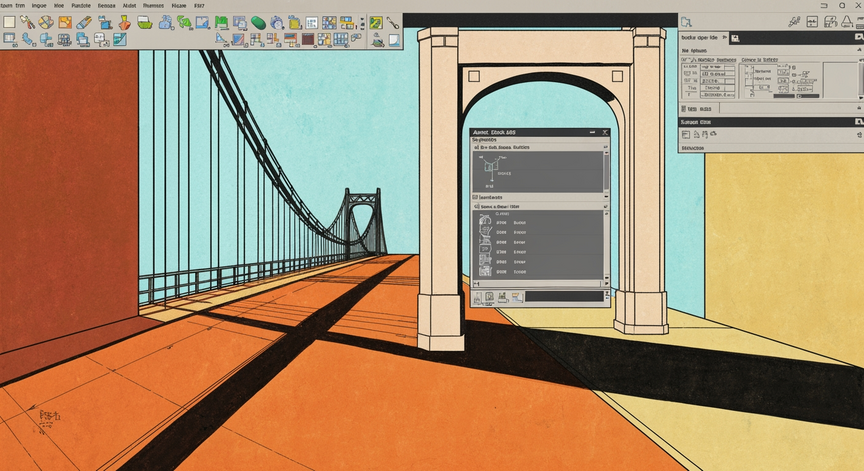Toggle the checkbox beside the middle section header
Viewport: 864px width, 471px height.
point(475,197)
